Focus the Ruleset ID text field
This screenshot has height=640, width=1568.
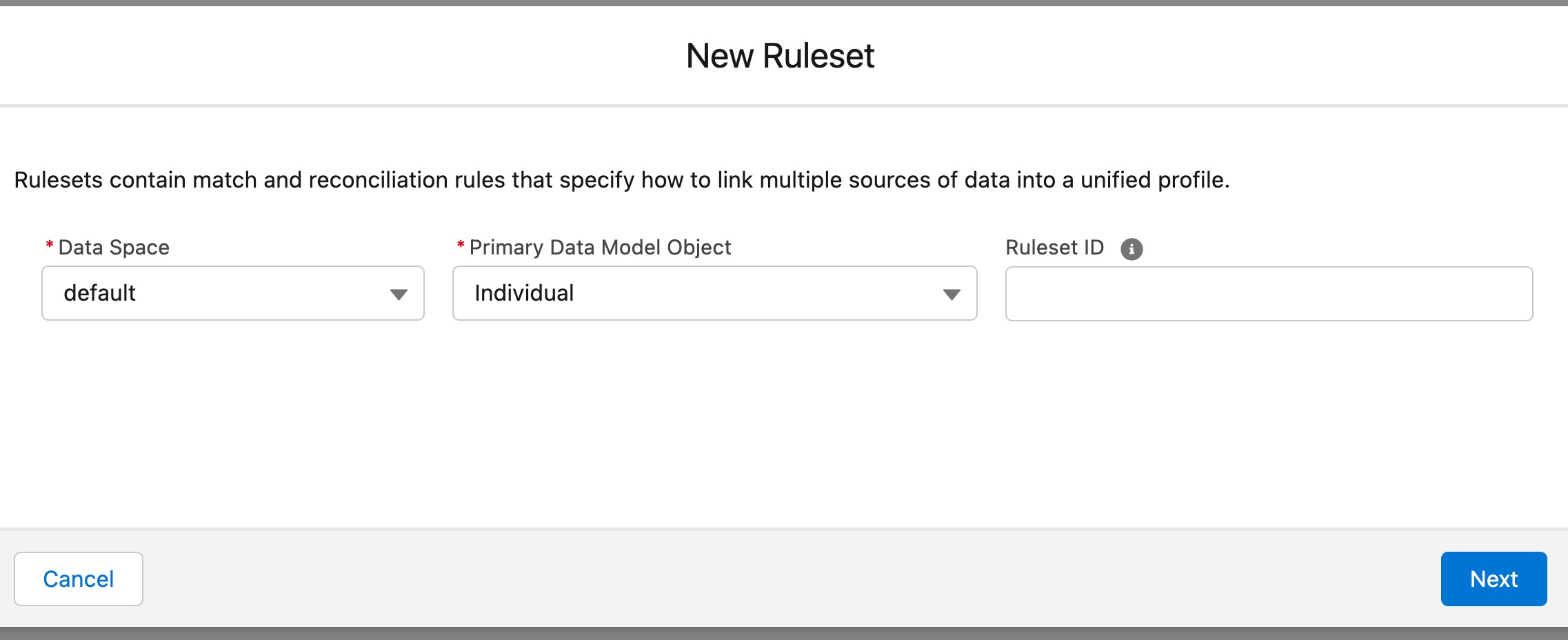pos(1269,294)
